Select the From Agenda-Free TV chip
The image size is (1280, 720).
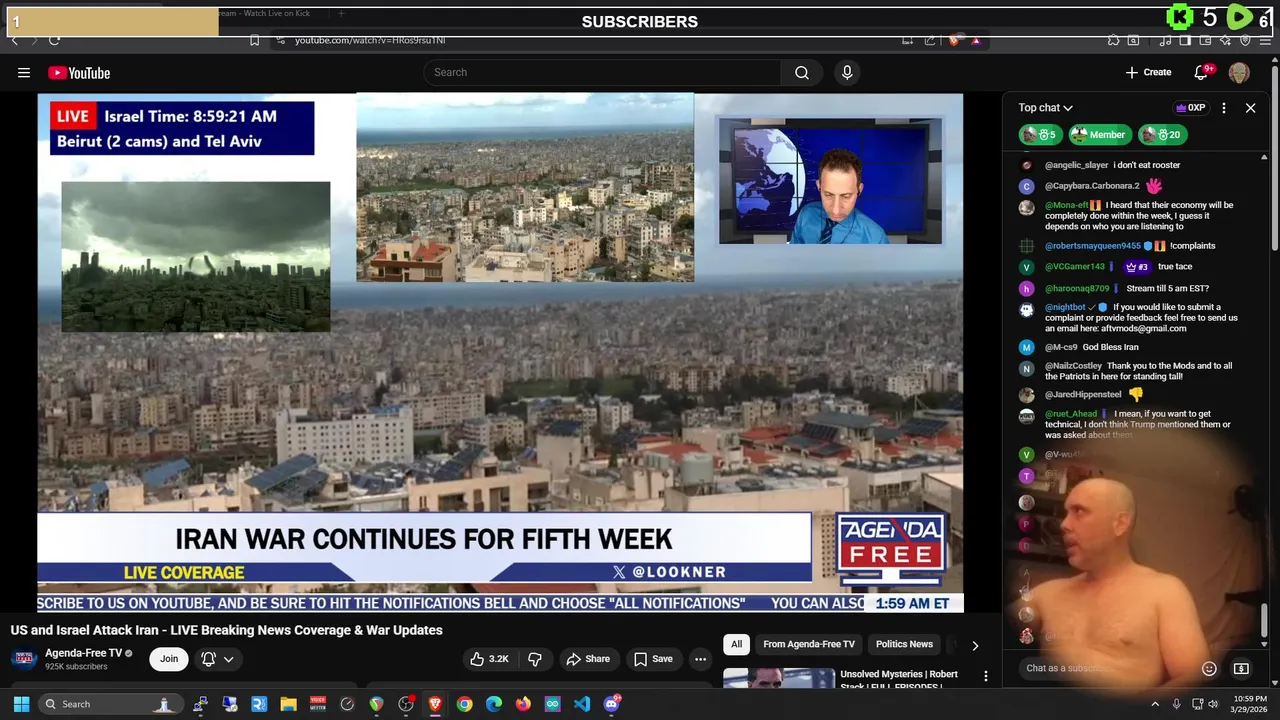[x=809, y=644]
